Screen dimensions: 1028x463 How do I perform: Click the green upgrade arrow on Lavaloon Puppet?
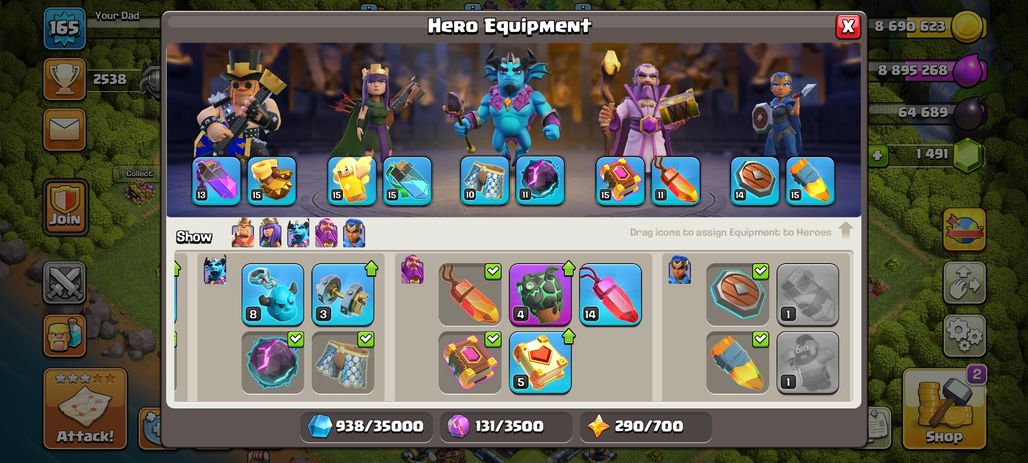[x=568, y=268]
